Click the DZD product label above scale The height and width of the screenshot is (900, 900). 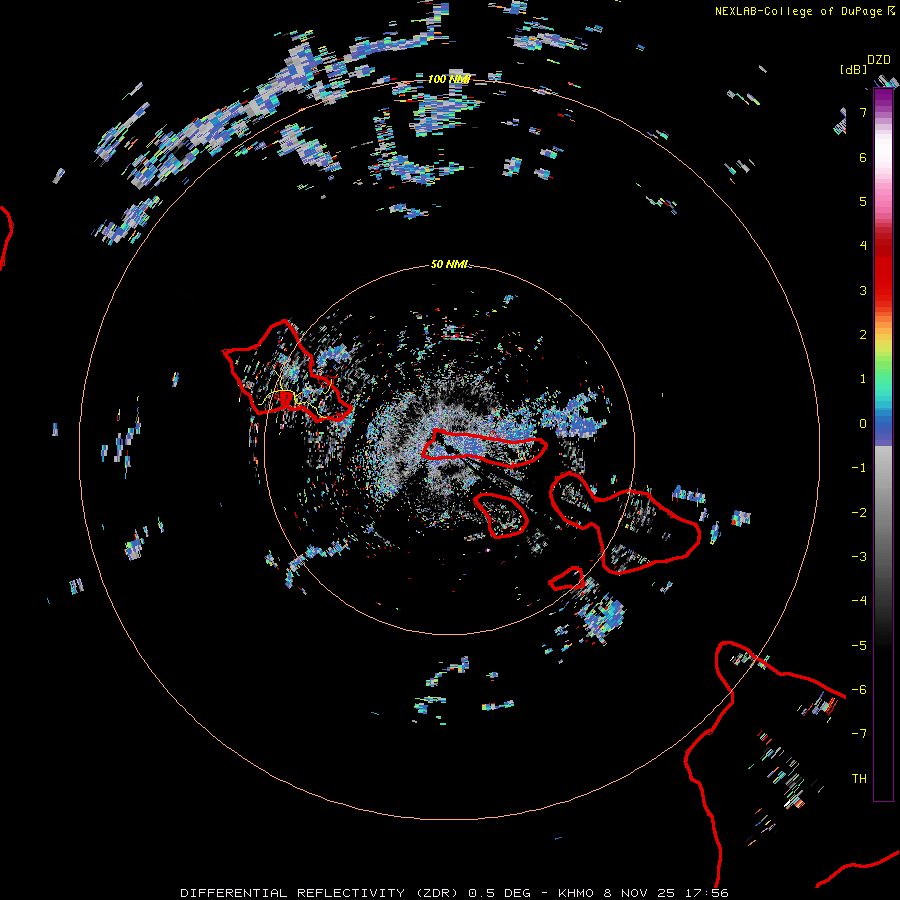(x=879, y=60)
